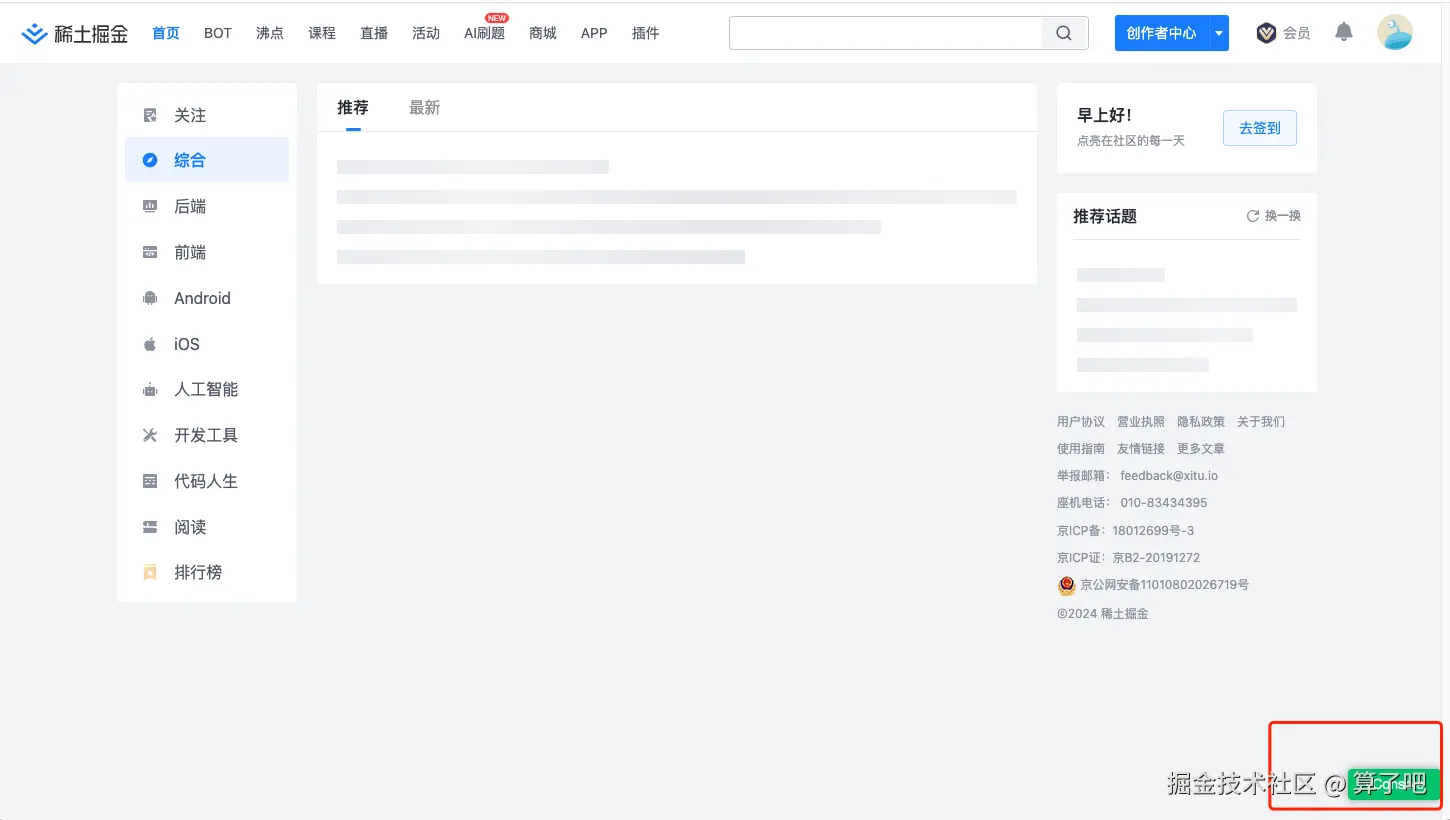Click the iOS apple icon
The image size is (1450, 820).
coord(150,344)
